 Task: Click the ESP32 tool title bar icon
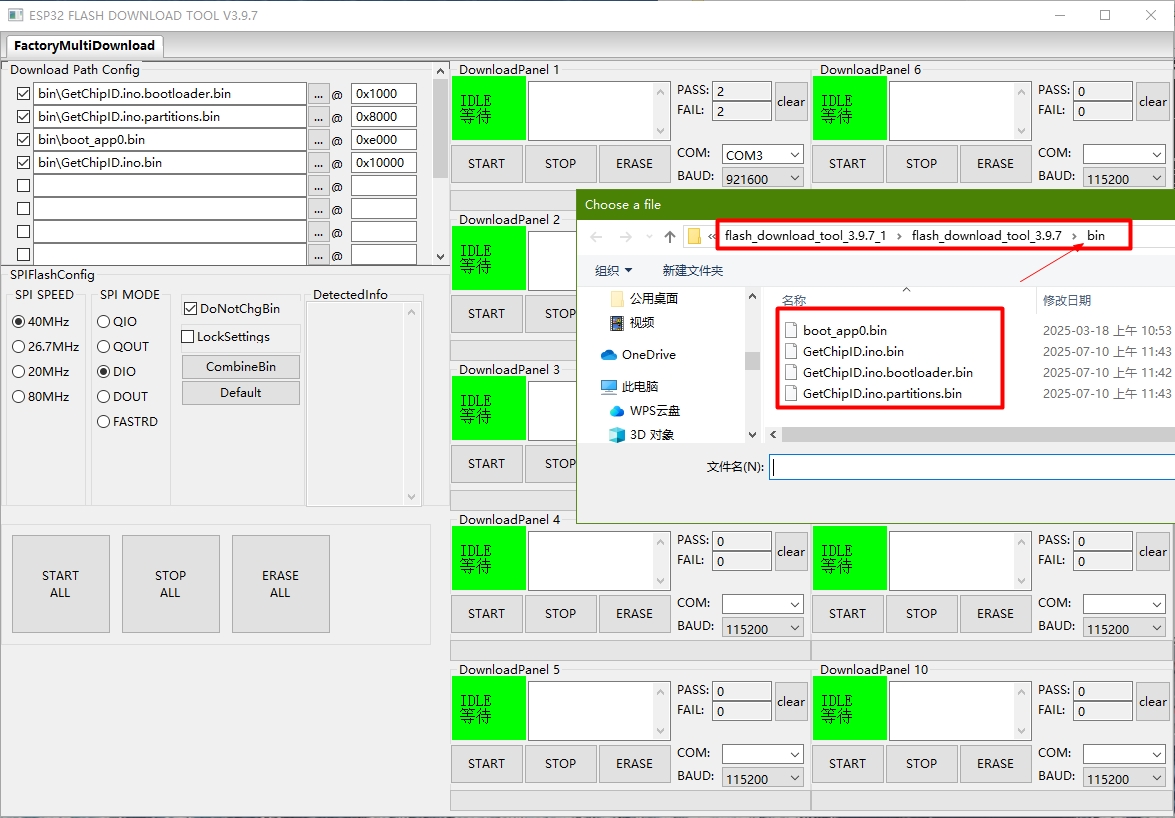click(15, 14)
